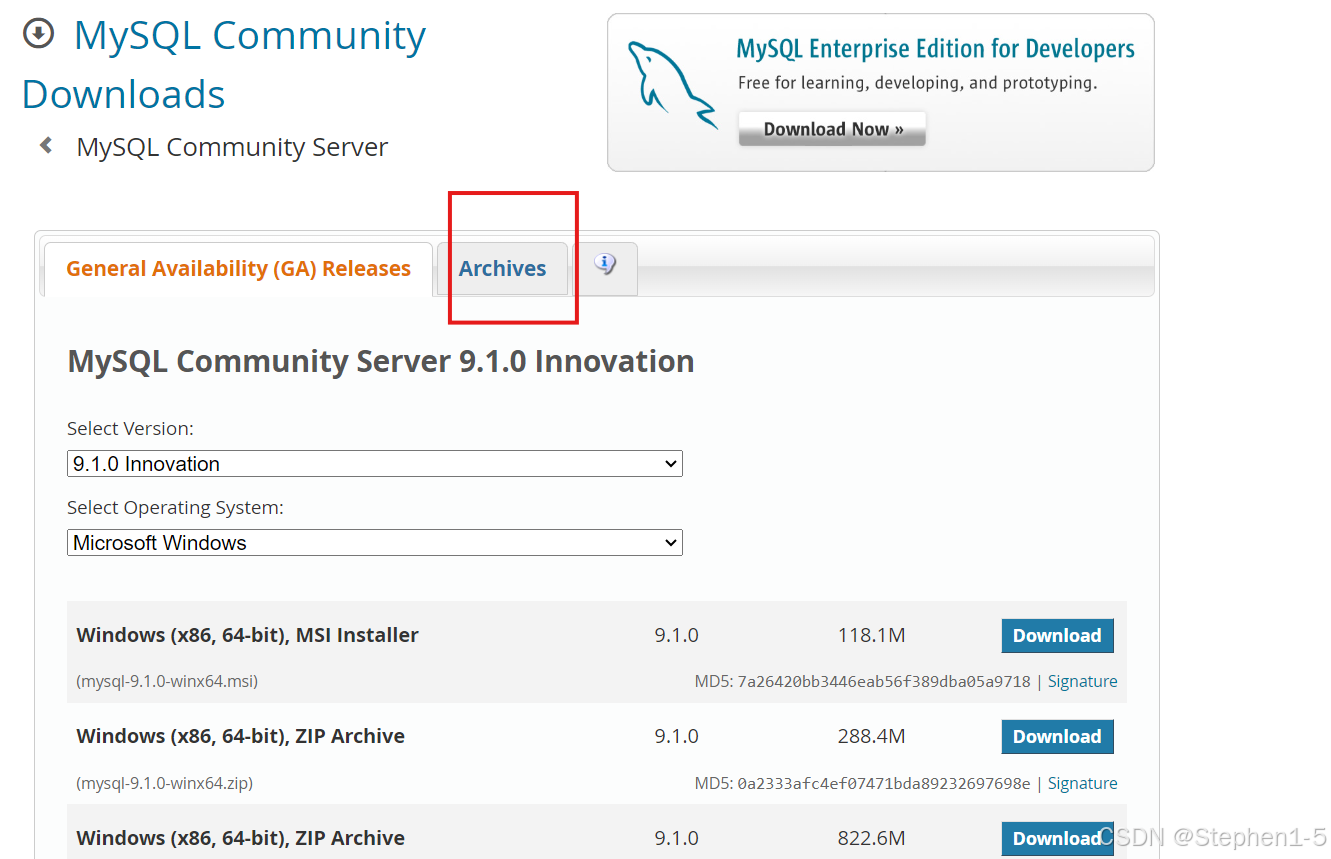Click filename (mysql-9.1.0-winx64.msi)

167,681
